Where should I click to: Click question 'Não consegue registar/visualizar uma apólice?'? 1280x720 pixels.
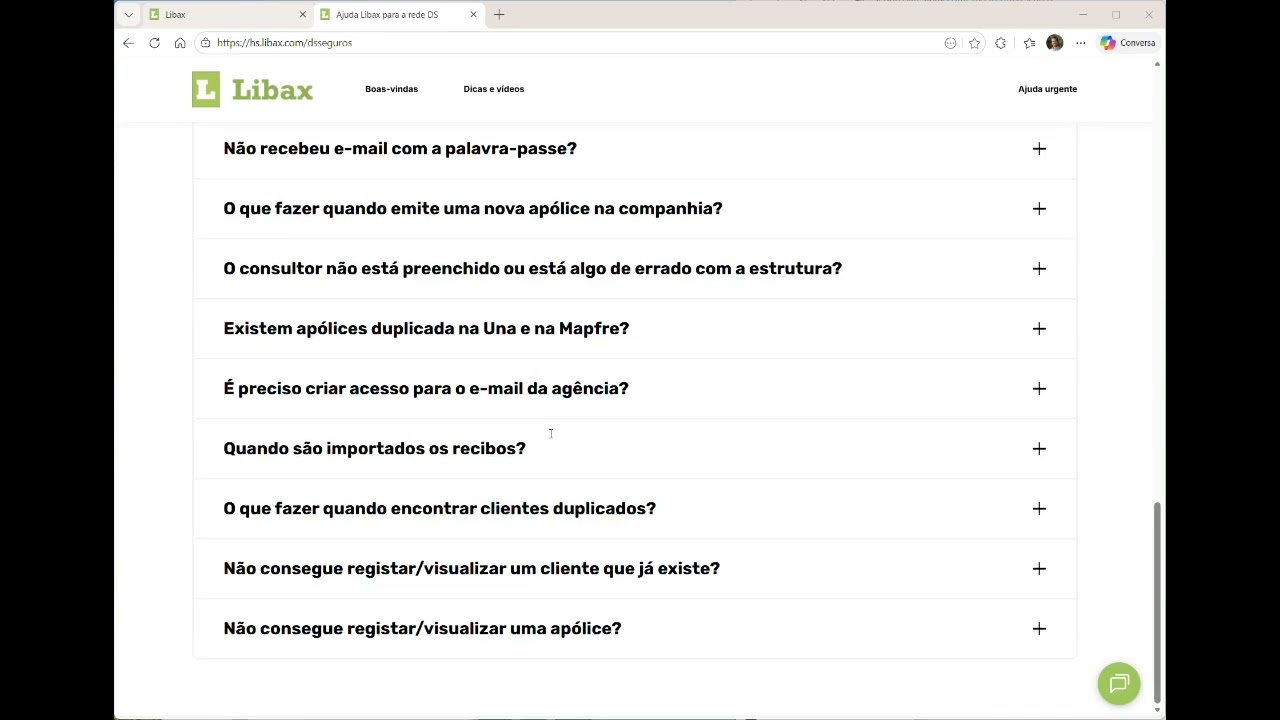click(422, 628)
